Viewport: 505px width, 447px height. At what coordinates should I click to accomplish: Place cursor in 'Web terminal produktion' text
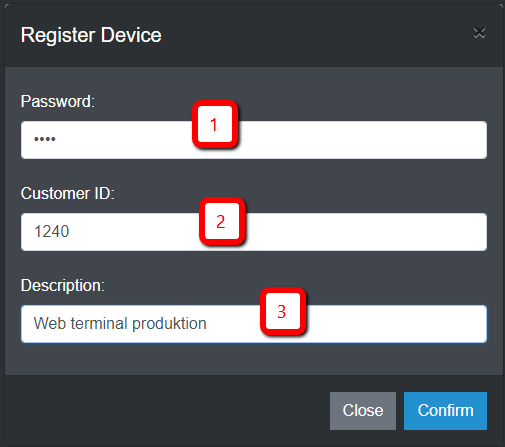point(120,324)
